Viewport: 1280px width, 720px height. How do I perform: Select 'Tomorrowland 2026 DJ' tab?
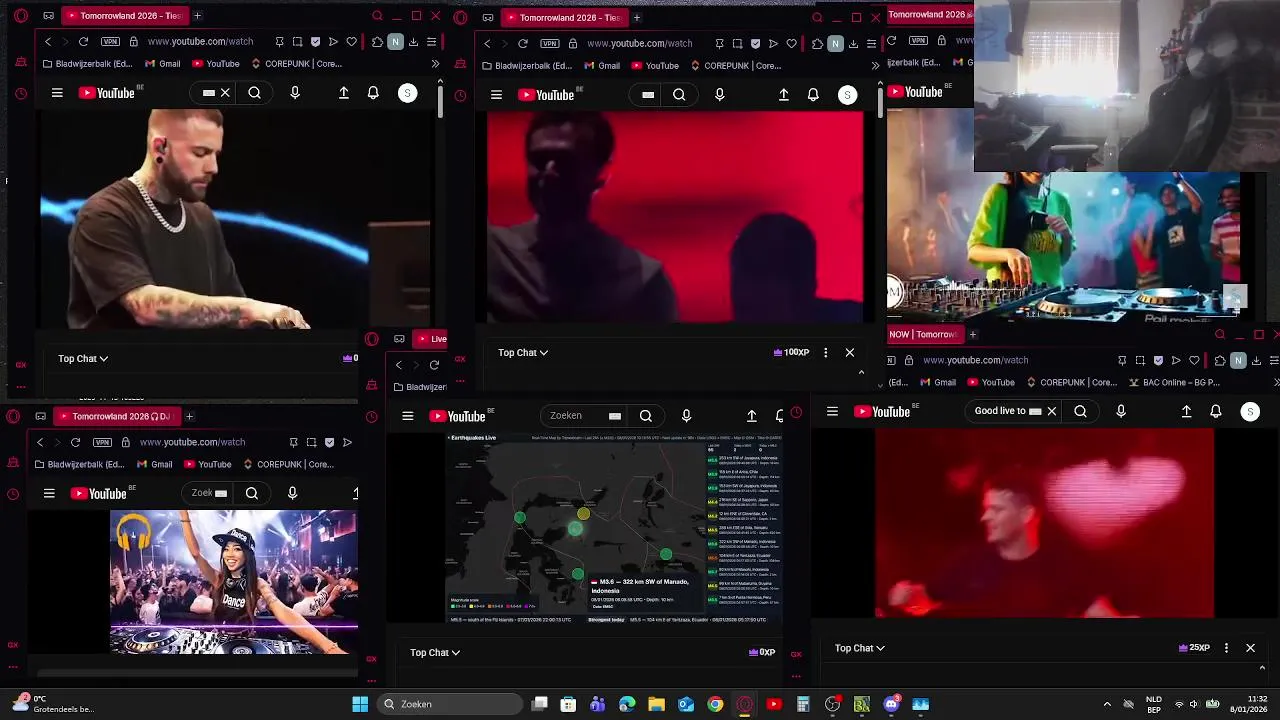click(116, 416)
